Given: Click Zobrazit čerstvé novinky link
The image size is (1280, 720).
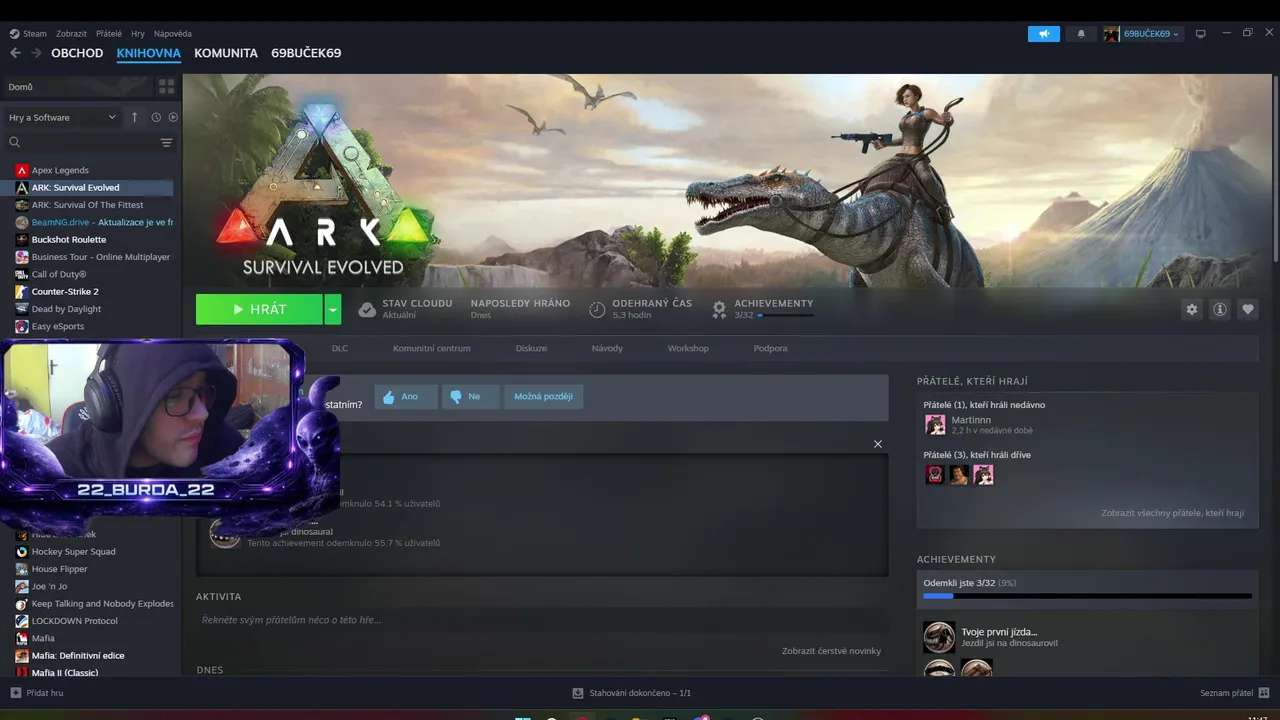Looking at the screenshot, I should pyautogui.click(x=831, y=651).
